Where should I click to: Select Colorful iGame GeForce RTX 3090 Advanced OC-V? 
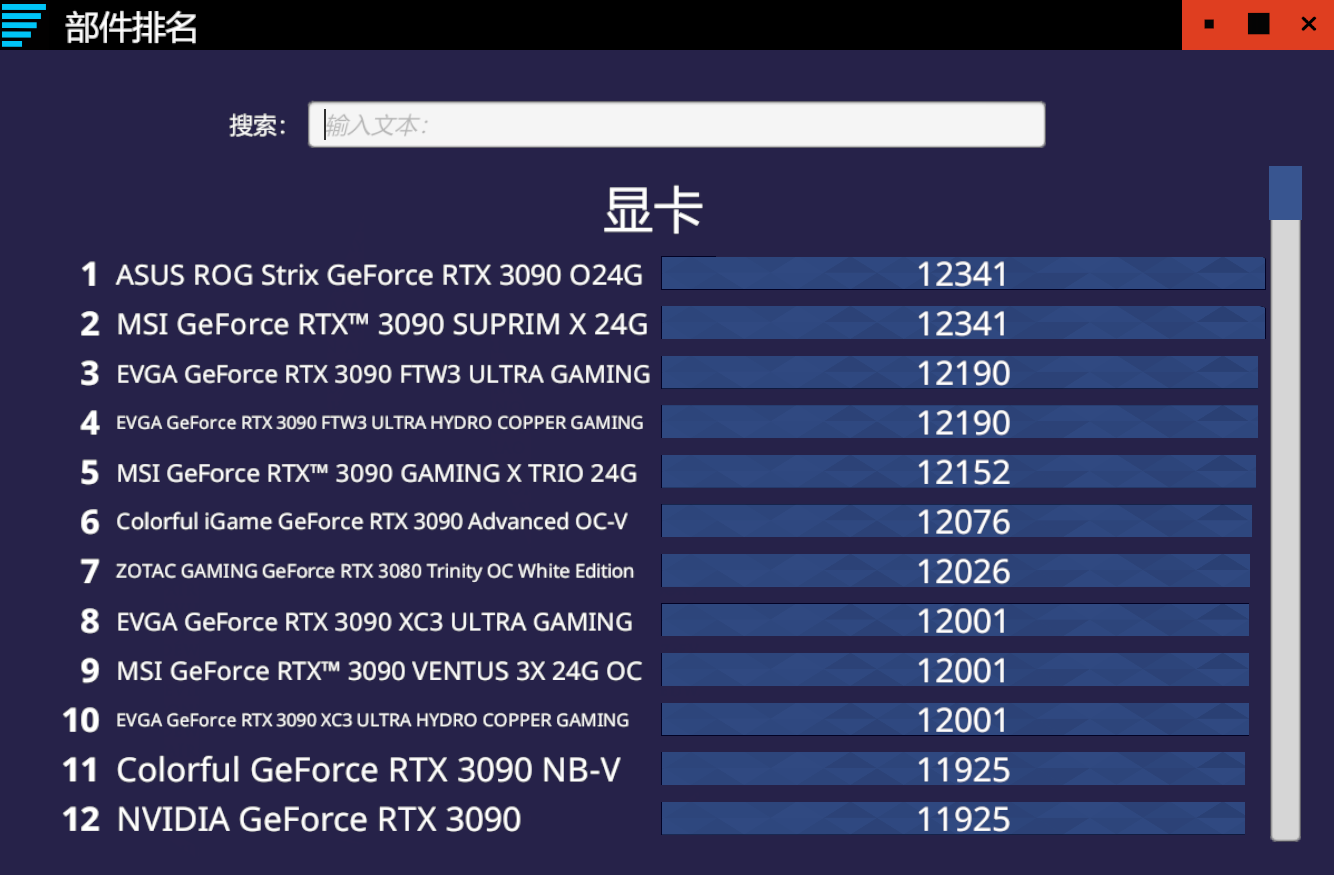pos(372,522)
